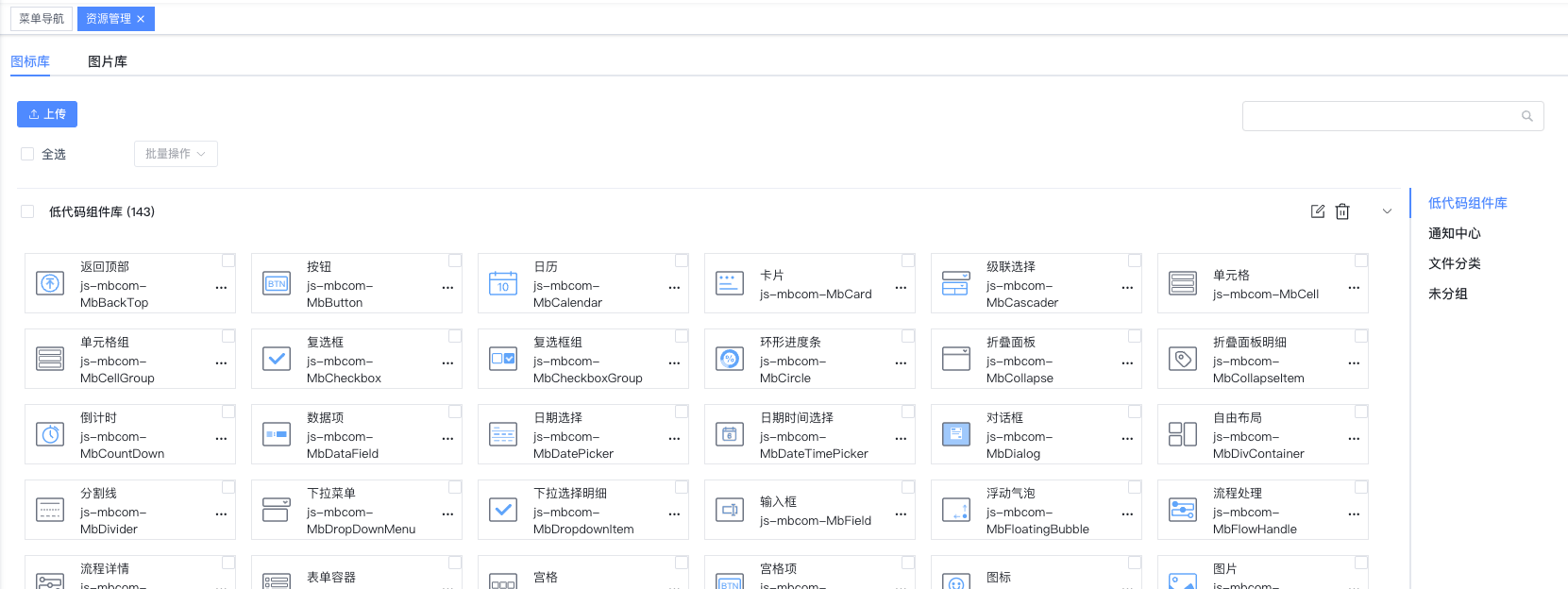
Task: Click the js-mbcom-MbField name text
Action: [816, 520]
